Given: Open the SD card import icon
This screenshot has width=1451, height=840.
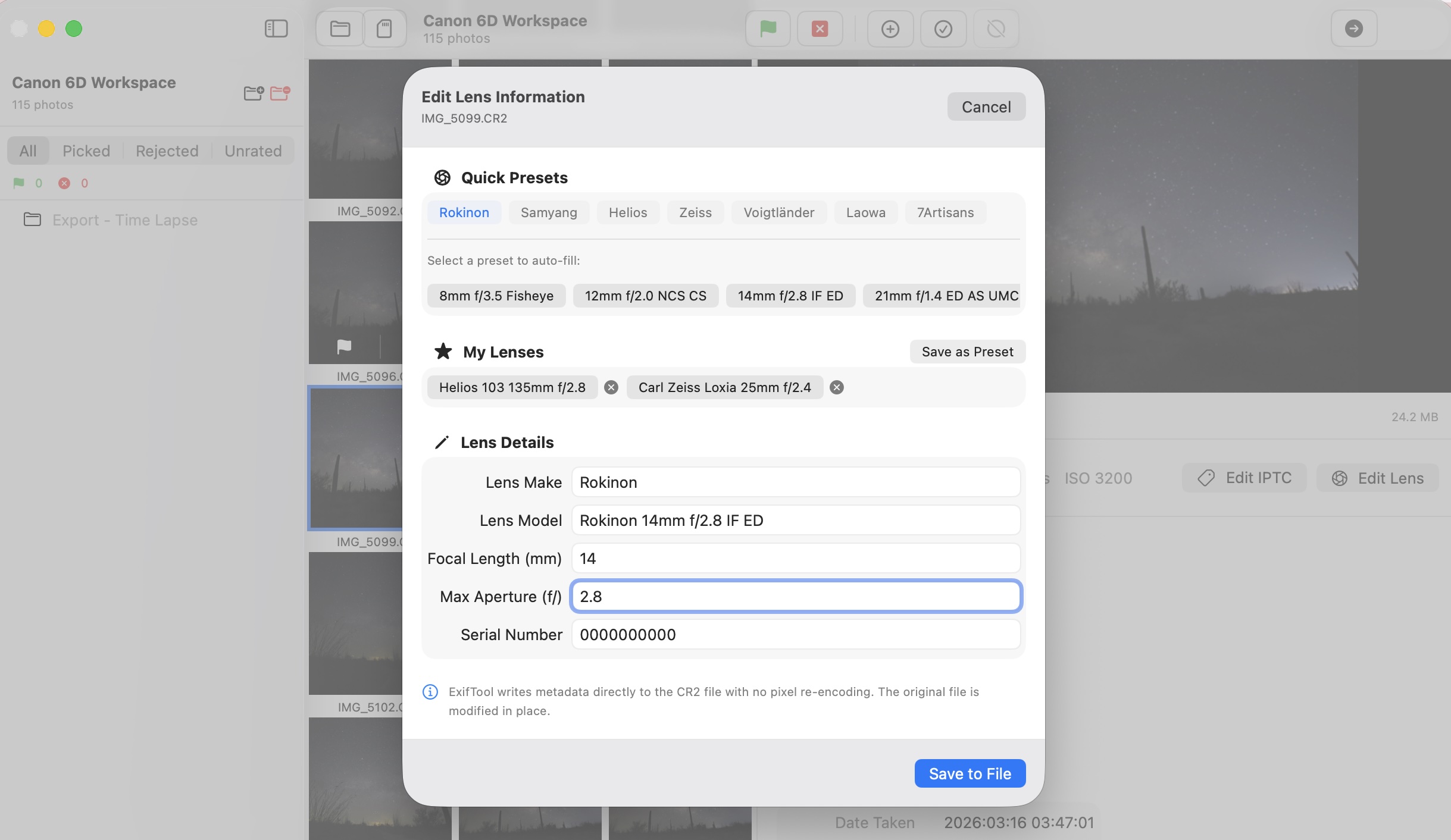Looking at the screenshot, I should pyautogui.click(x=384, y=29).
